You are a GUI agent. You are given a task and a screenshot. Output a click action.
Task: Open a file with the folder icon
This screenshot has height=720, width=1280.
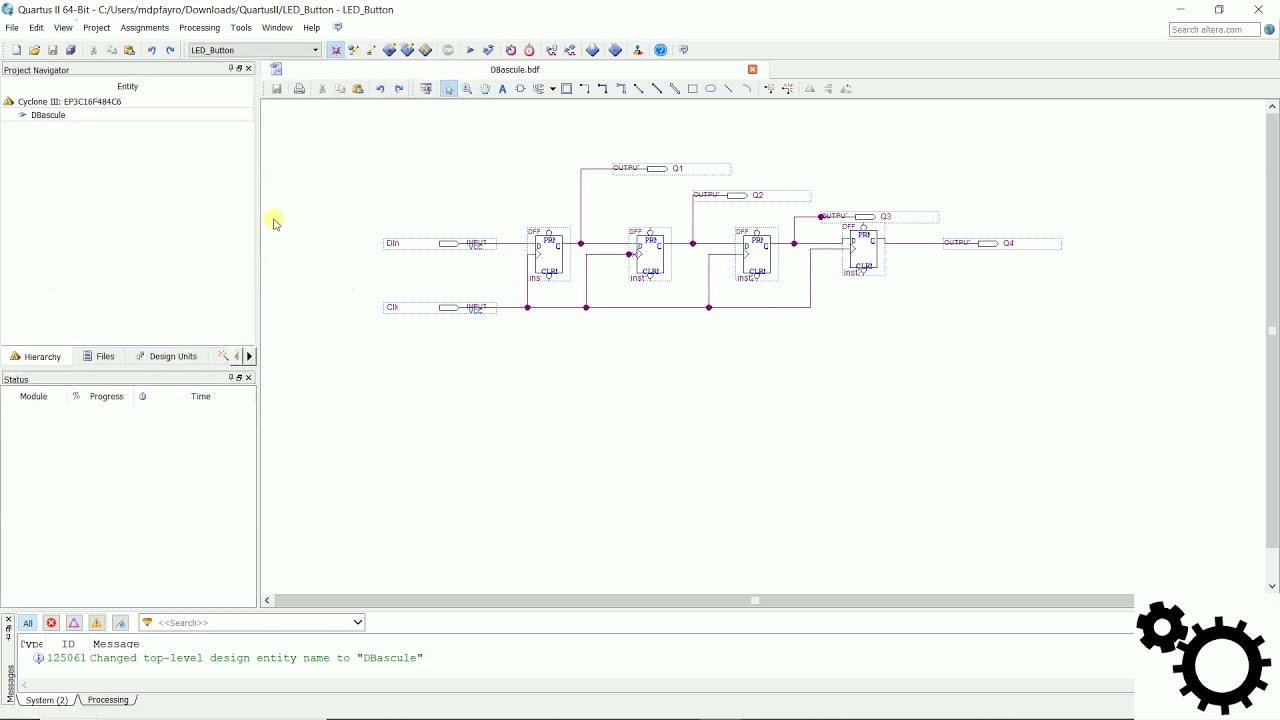(x=34, y=50)
